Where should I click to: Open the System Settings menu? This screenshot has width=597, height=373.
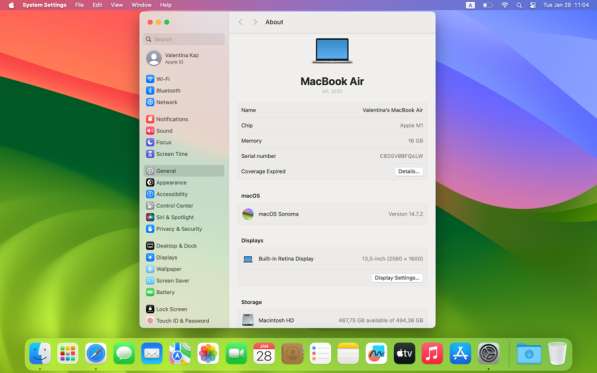(x=45, y=5)
